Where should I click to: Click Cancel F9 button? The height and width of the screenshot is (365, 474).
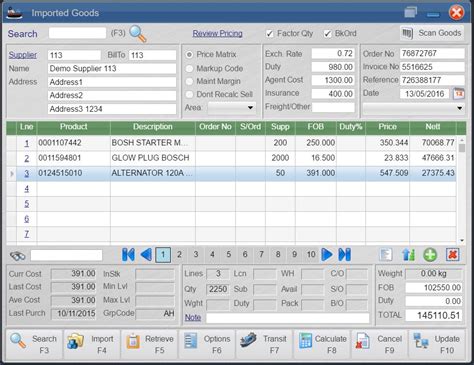point(379,344)
